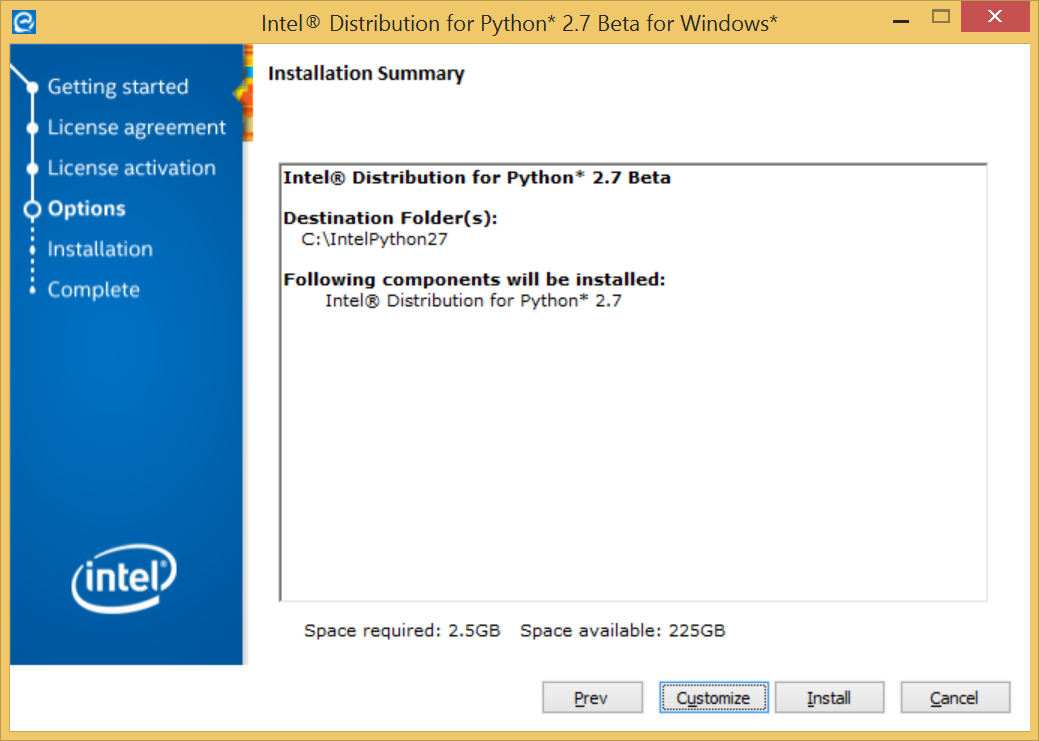Cancel the installation

tap(954, 698)
